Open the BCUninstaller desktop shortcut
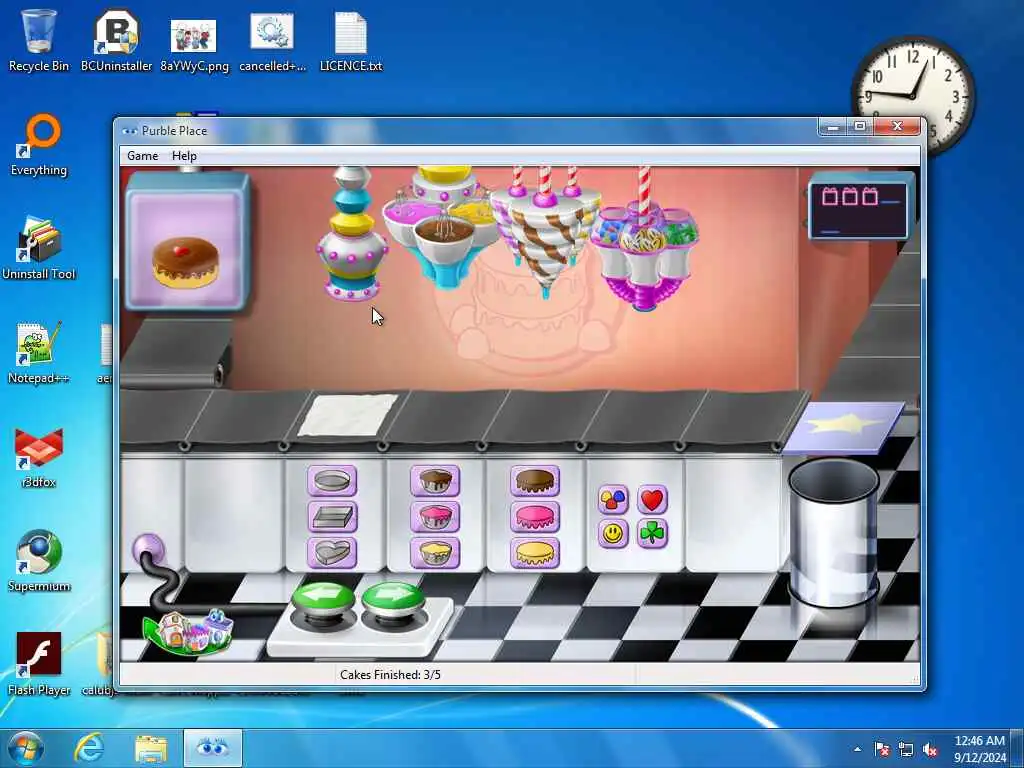Screen dimensions: 1024x768 (116, 40)
